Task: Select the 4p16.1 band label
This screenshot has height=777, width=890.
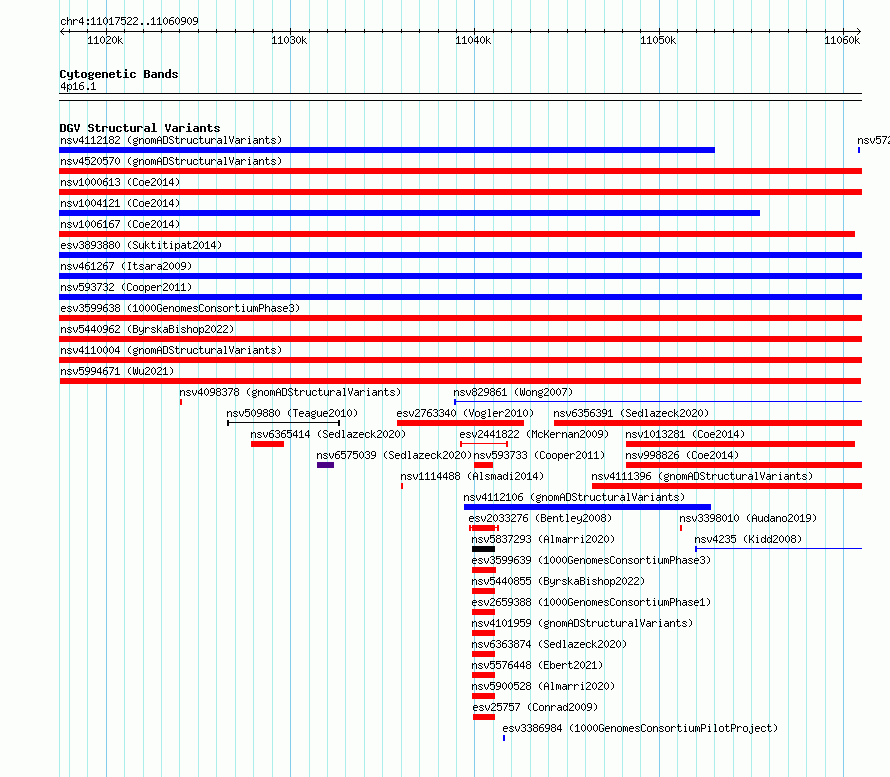Action: pos(78,87)
